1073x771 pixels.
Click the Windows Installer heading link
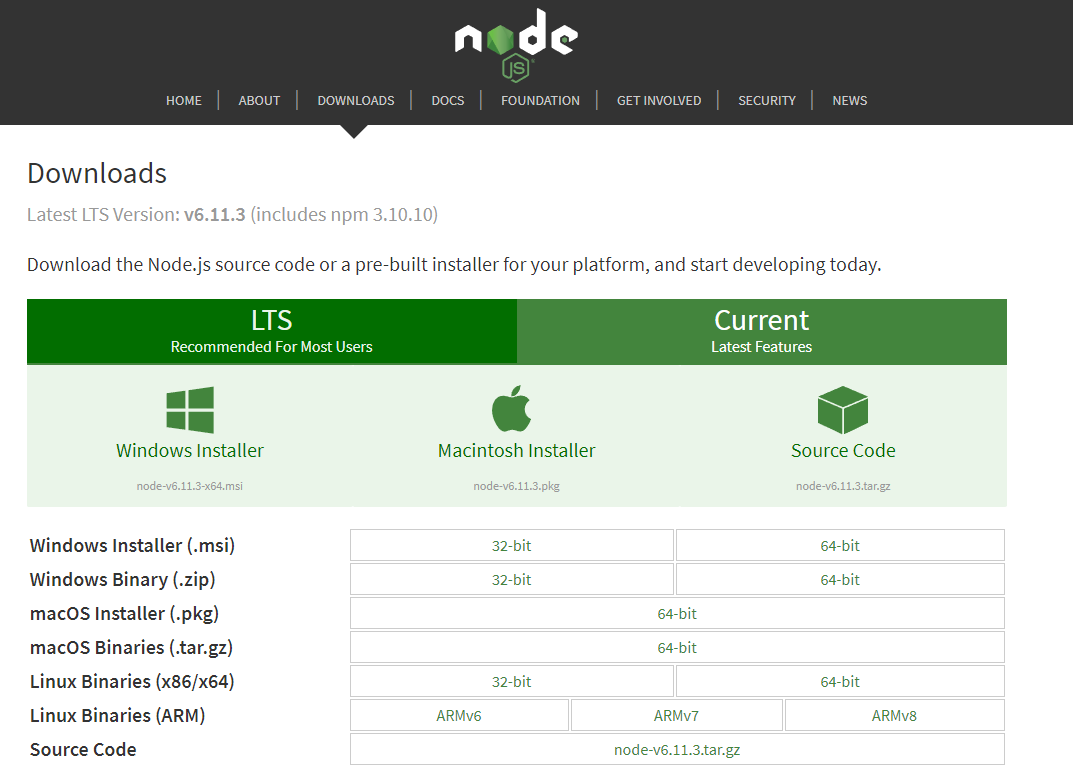[190, 451]
